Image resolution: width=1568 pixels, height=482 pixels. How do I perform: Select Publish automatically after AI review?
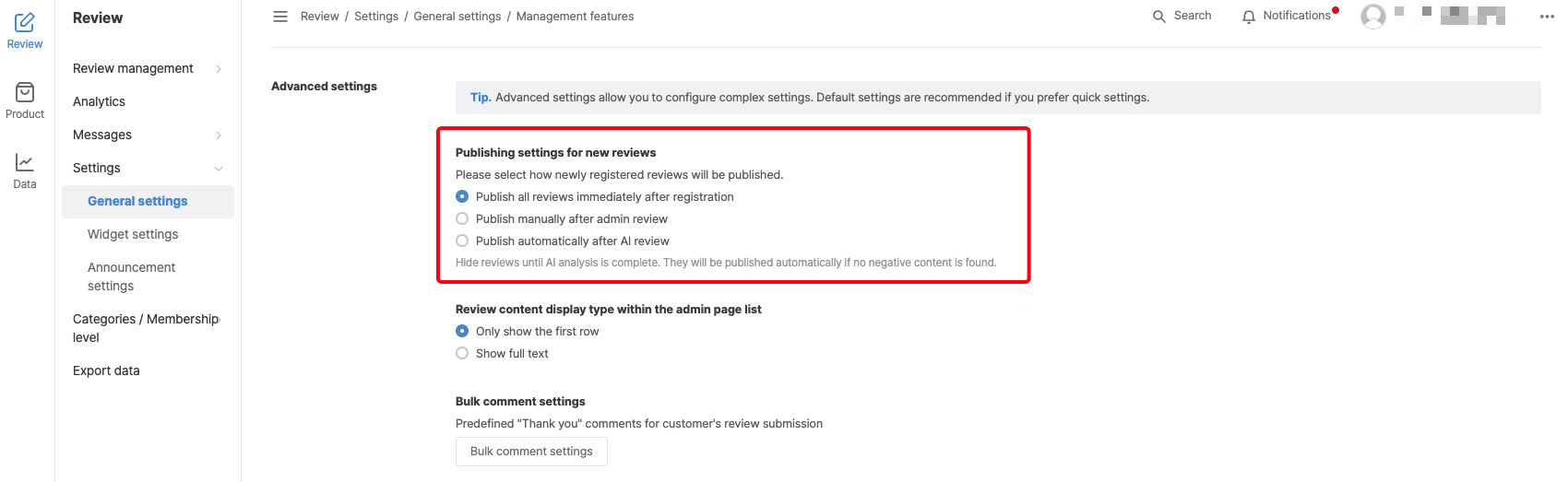click(462, 241)
